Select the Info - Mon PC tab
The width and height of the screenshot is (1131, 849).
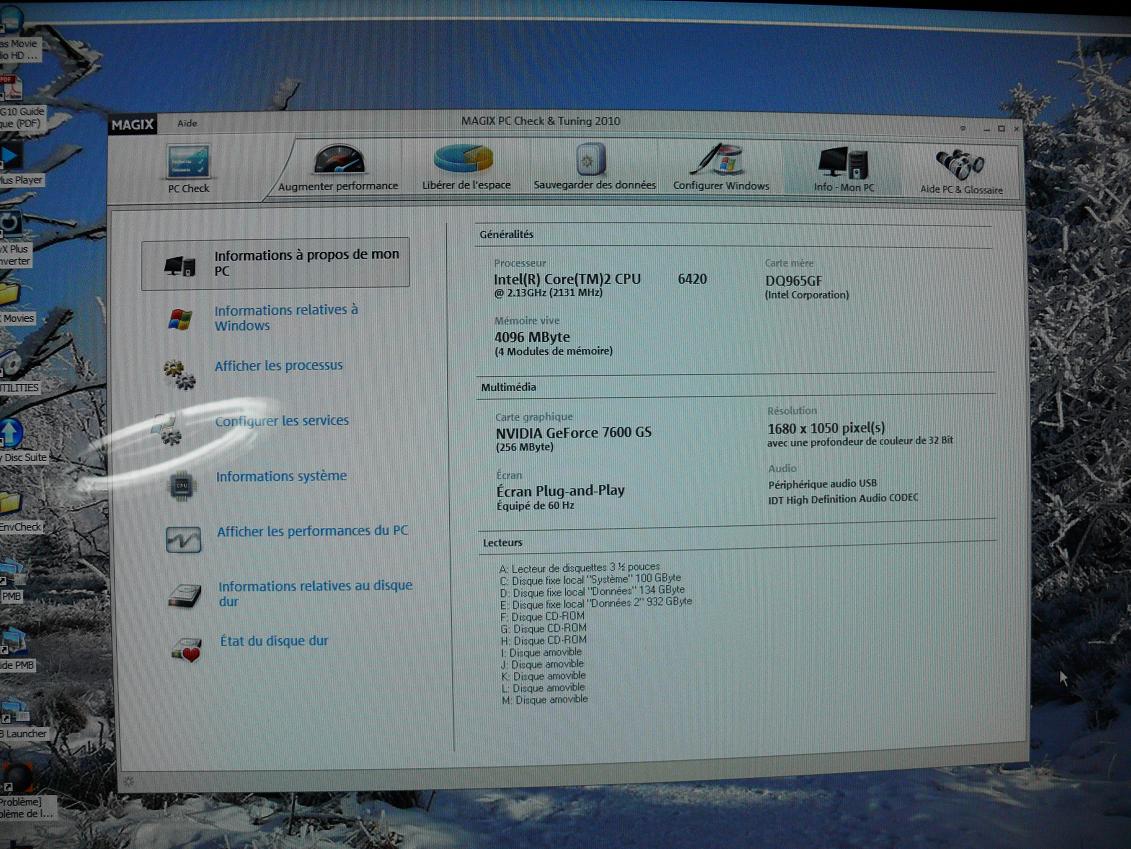tap(843, 169)
